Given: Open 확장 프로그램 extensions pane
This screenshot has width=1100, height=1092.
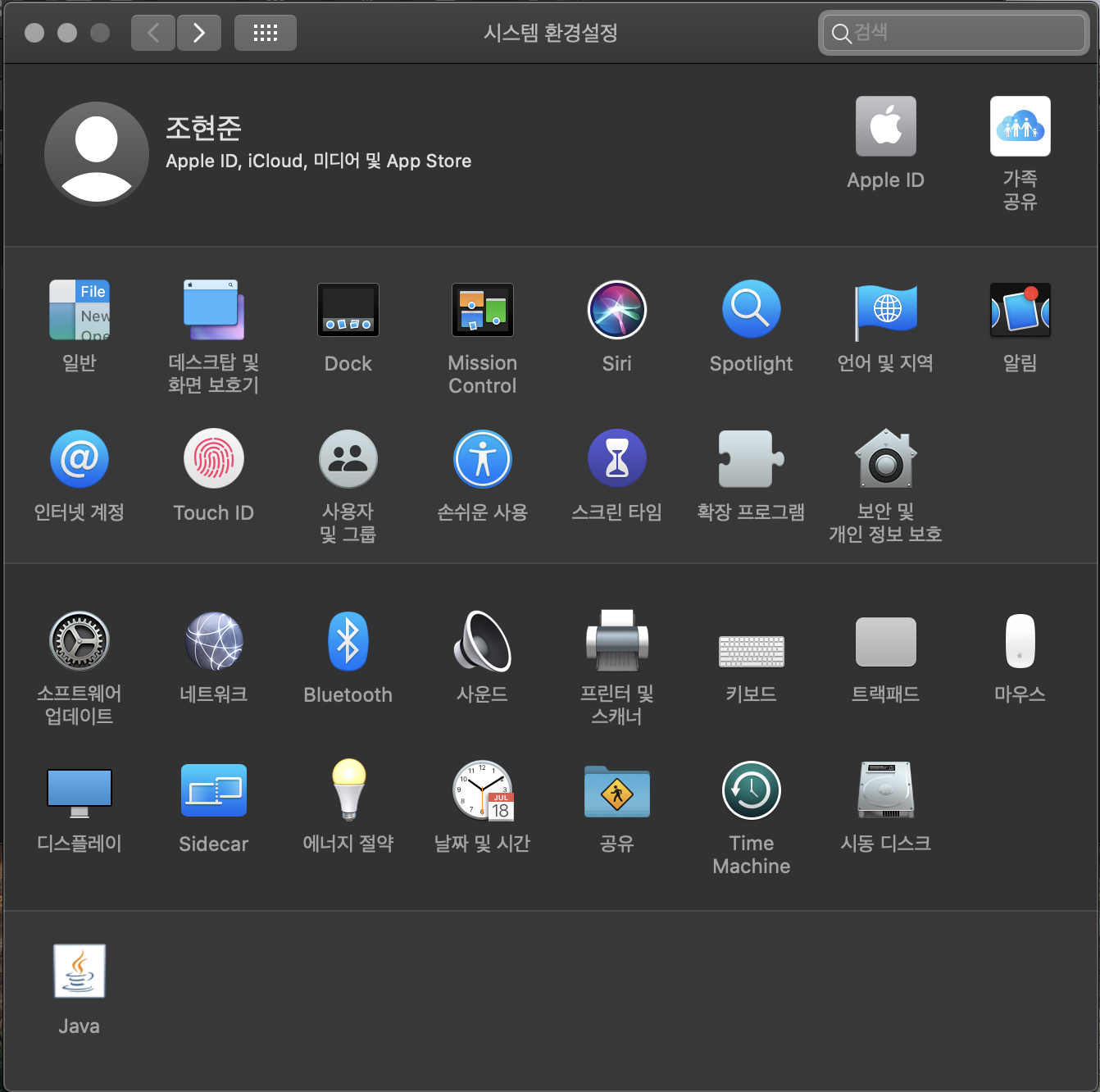Looking at the screenshot, I should pyautogui.click(x=752, y=459).
